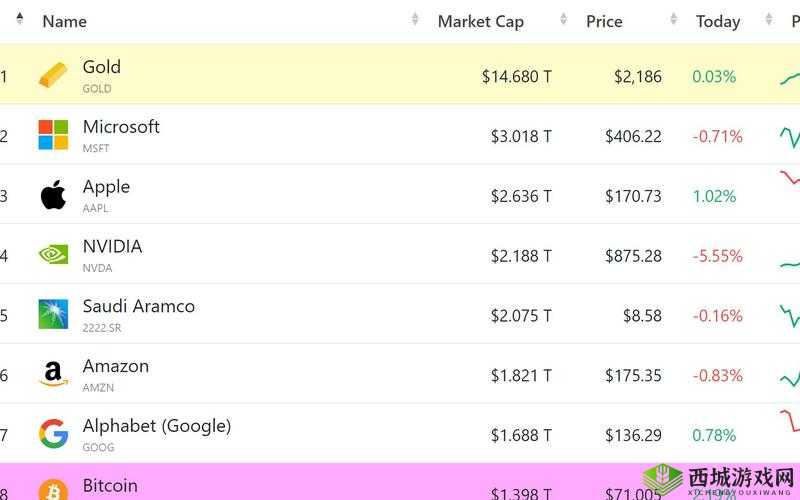Click the Bitcoin logo icon
800x500 pixels.
click(x=53, y=490)
